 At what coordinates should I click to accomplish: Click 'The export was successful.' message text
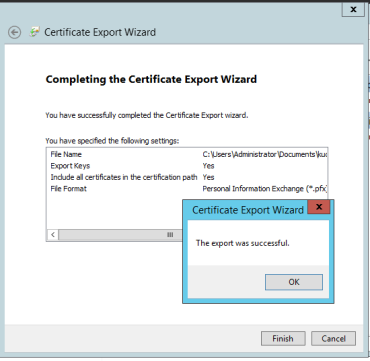point(243,243)
